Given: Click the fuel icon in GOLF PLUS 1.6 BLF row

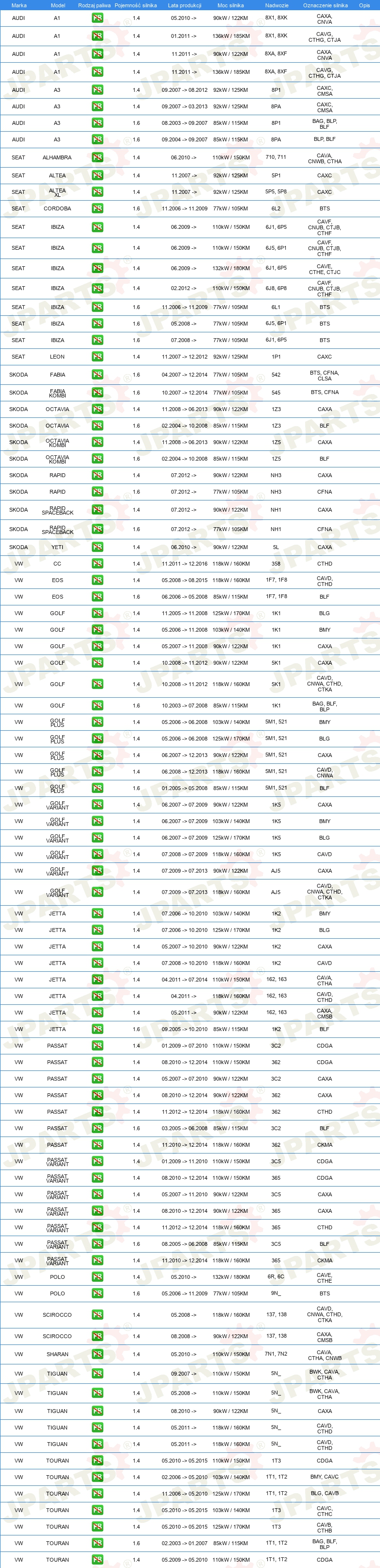Looking at the screenshot, I should pyautogui.click(x=98, y=788).
